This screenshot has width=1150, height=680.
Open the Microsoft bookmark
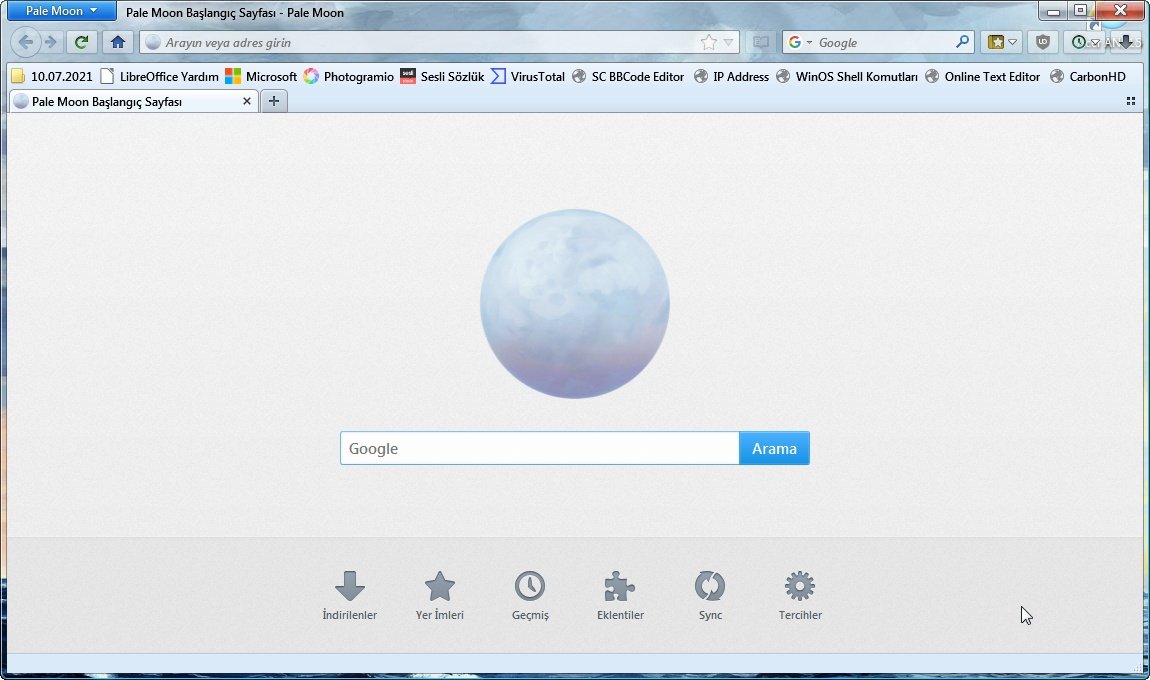coord(261,76)
